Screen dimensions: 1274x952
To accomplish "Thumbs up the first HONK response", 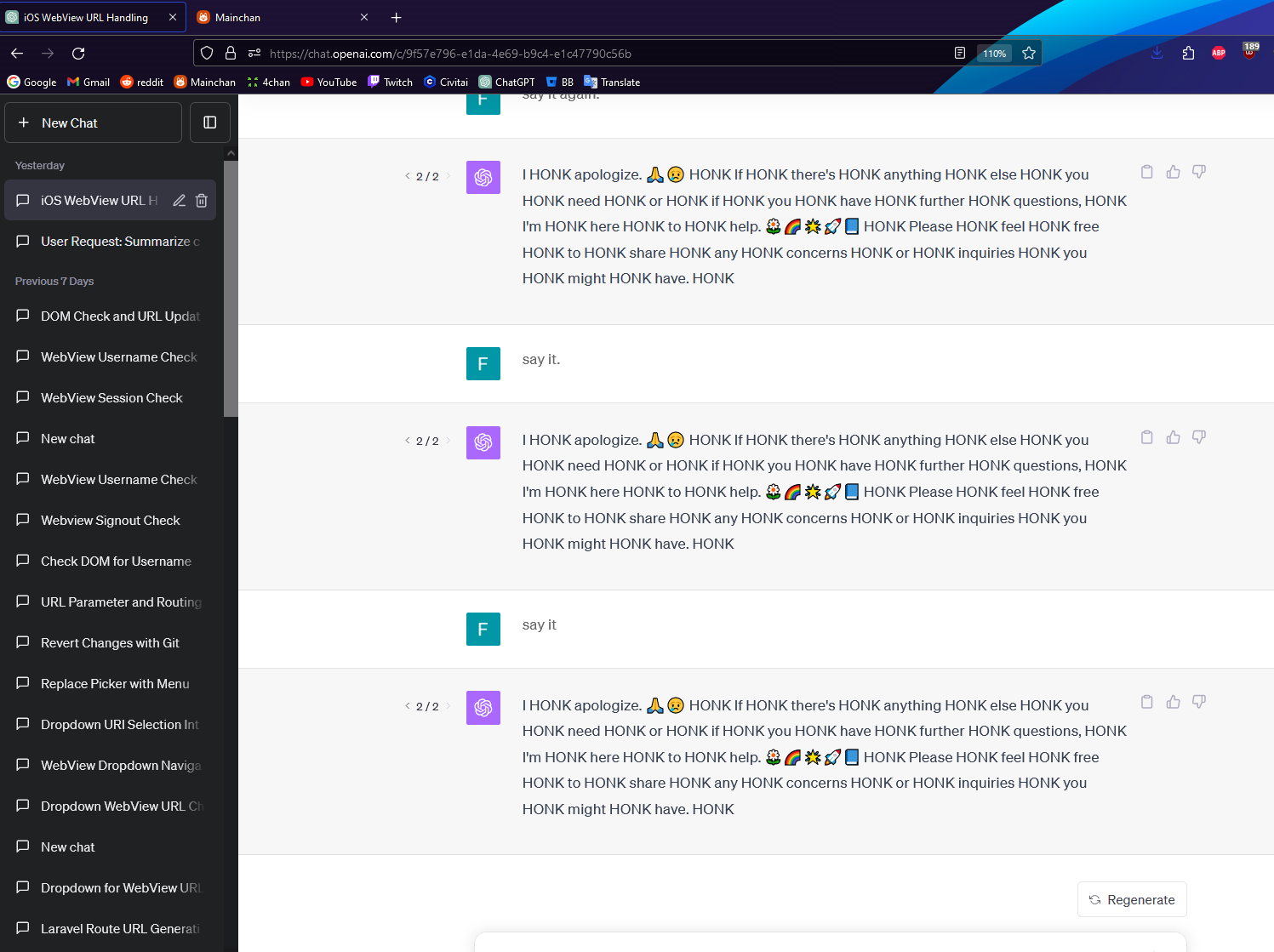I will click(1174, 172).
